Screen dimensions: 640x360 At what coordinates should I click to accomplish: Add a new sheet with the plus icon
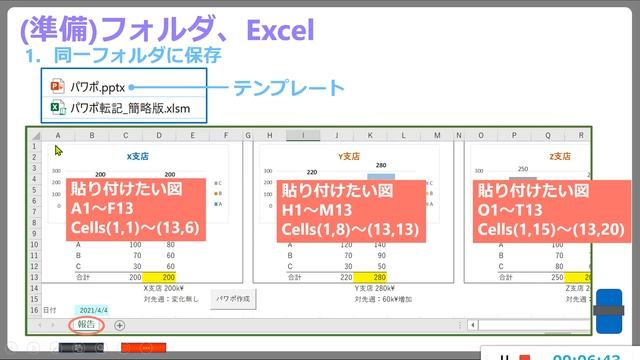pyautogui.click(x=120, y=325)
